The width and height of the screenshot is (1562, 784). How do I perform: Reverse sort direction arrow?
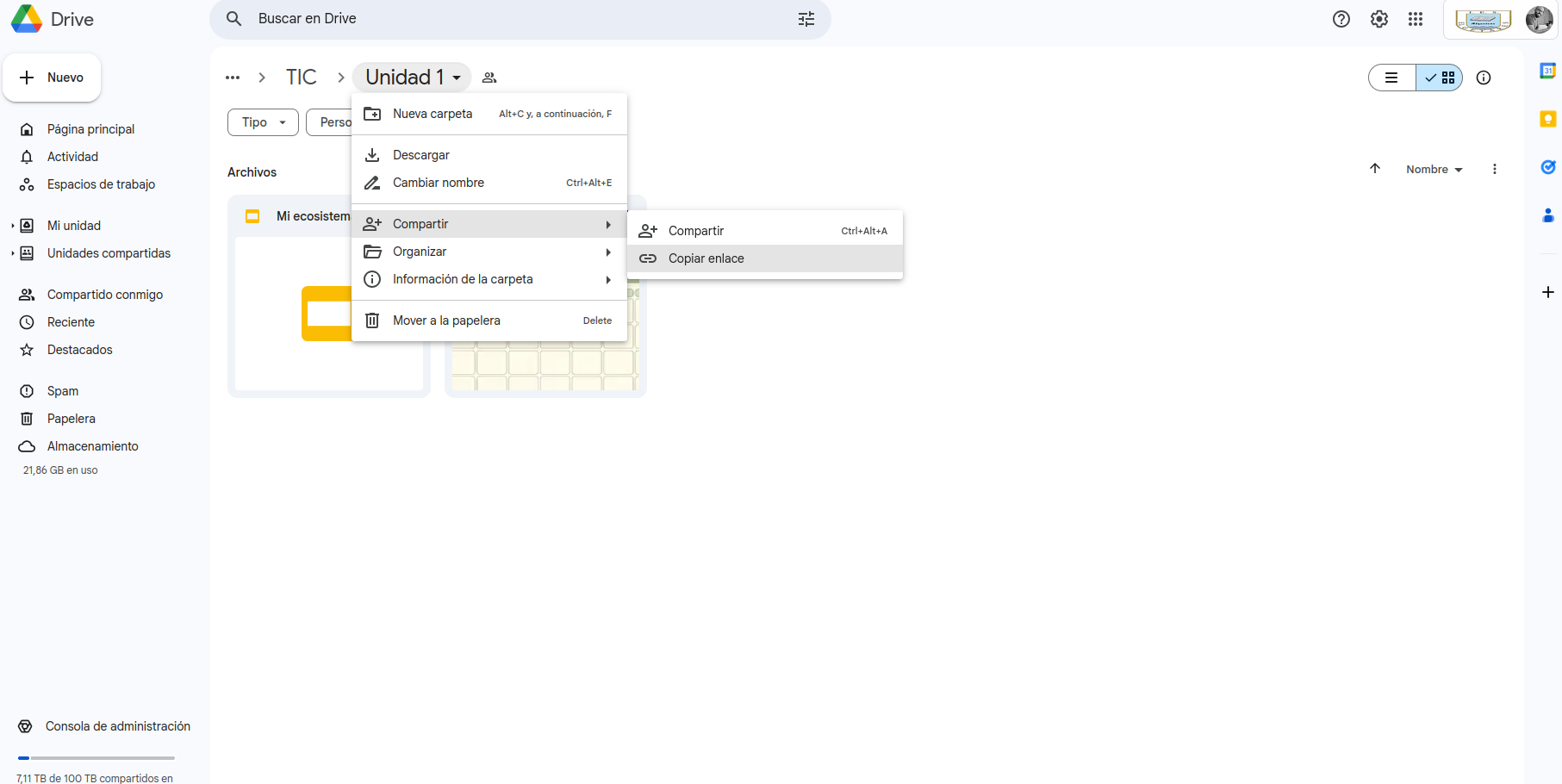pyautogui.click(x=1375, y=169)
